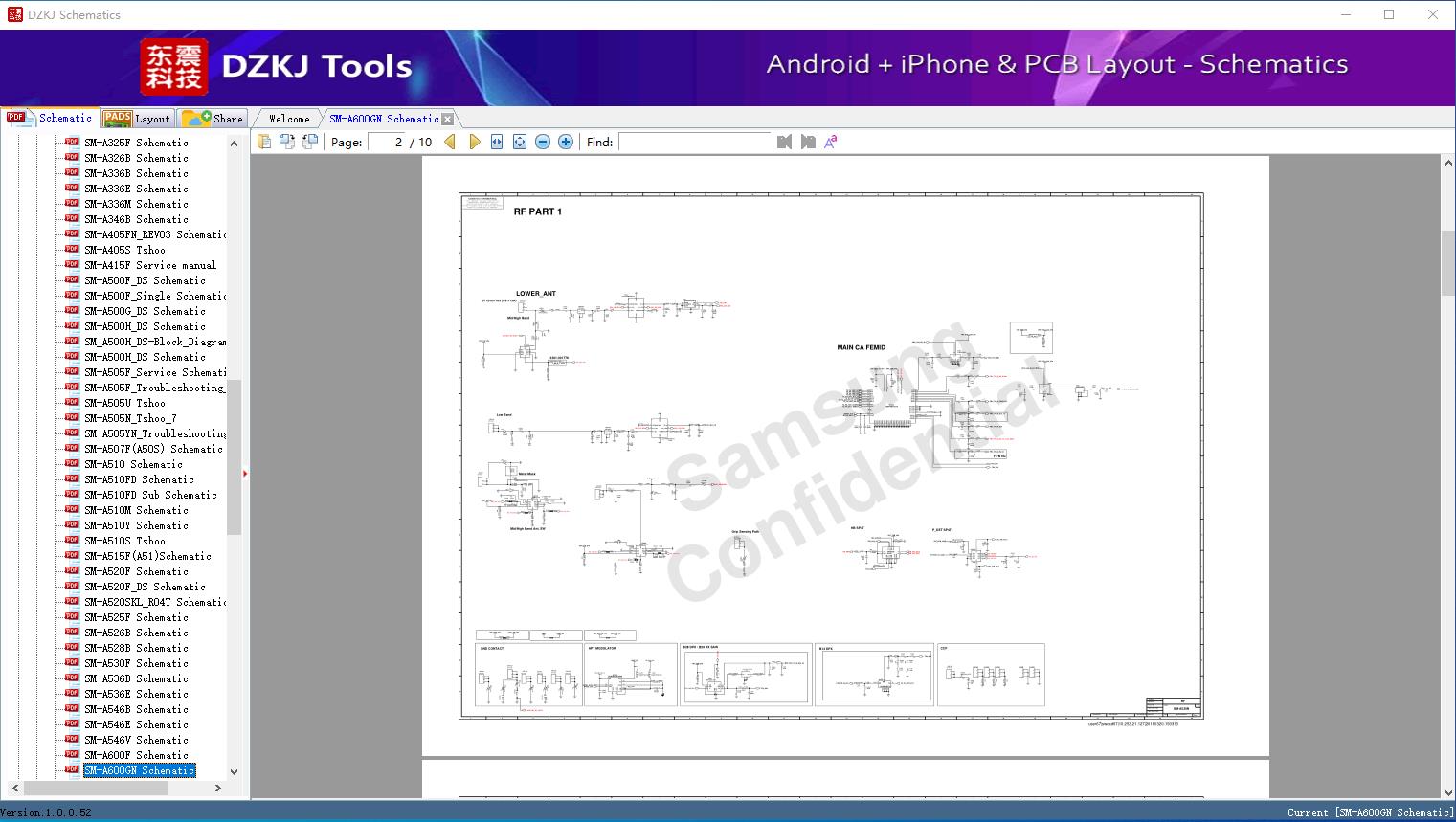Select SM-A515F(A51)Schematic entry
The image size is (1456, 822).
click(x=147, y=556)
